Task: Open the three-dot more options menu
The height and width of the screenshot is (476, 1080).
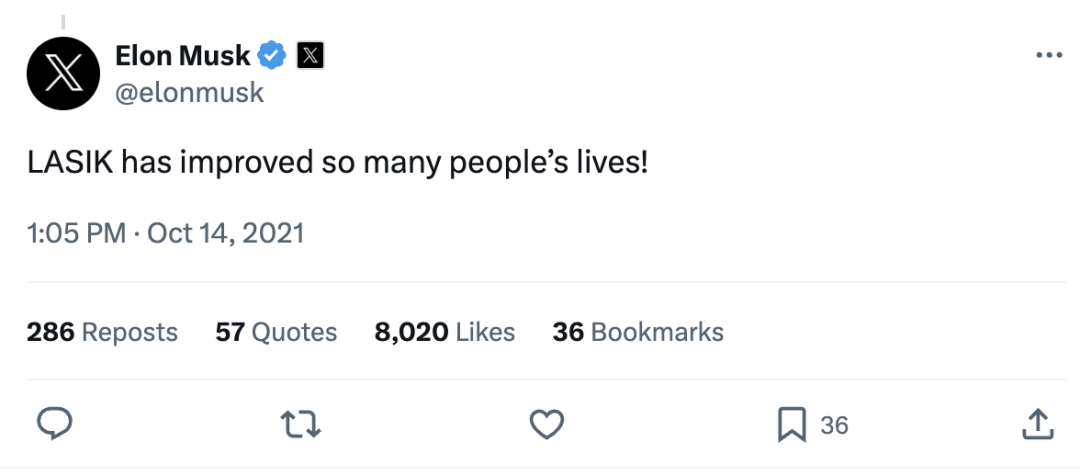Action: click(x=1049, y=56)
